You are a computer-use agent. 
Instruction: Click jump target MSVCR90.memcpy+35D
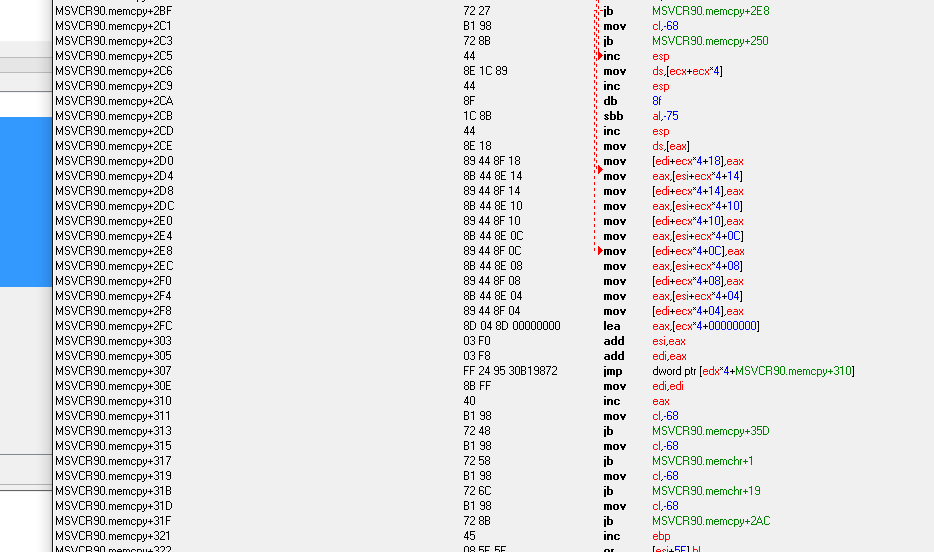711,431
